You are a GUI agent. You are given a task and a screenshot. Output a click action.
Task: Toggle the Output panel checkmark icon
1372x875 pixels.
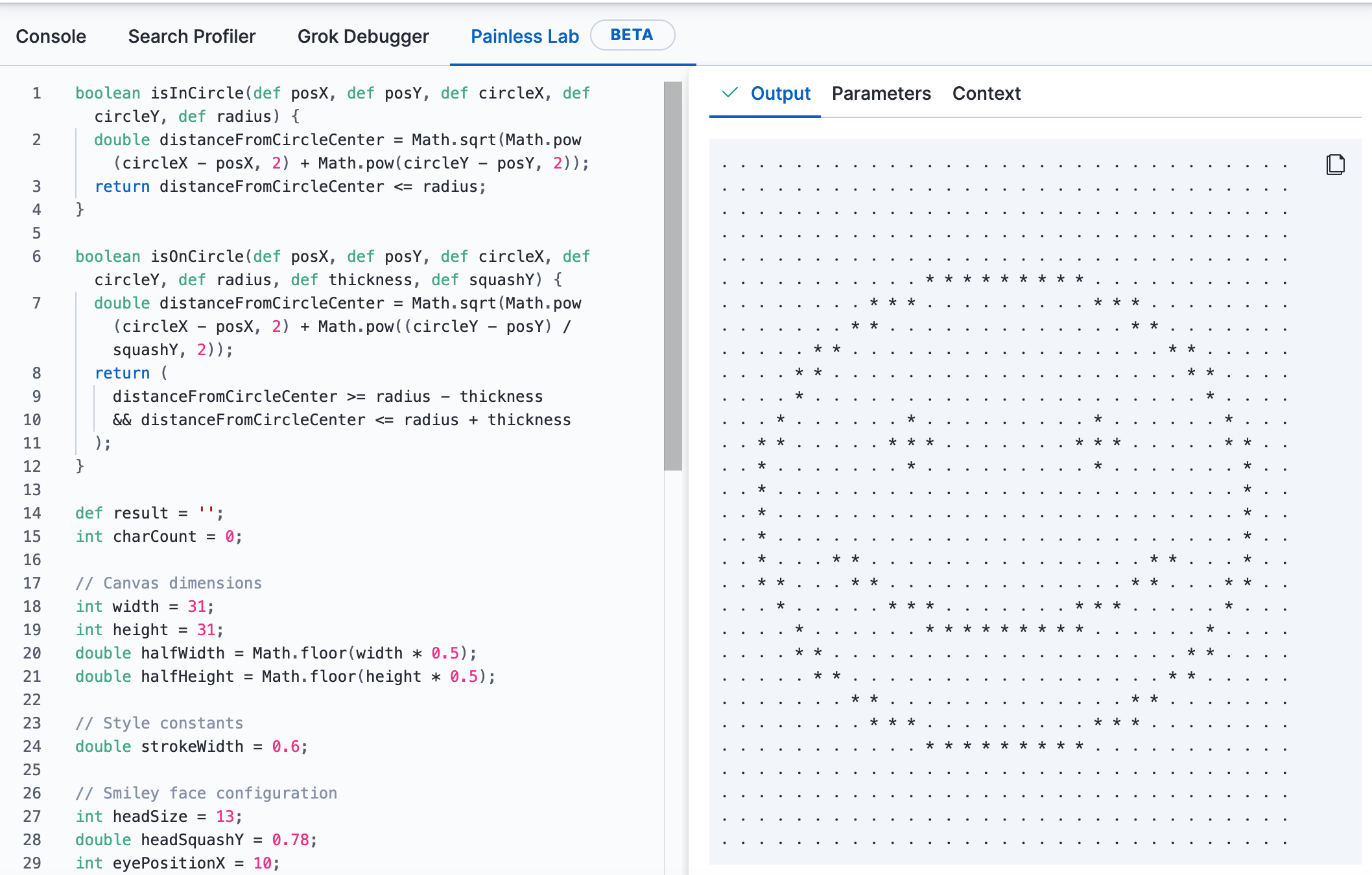coord(732,93)
